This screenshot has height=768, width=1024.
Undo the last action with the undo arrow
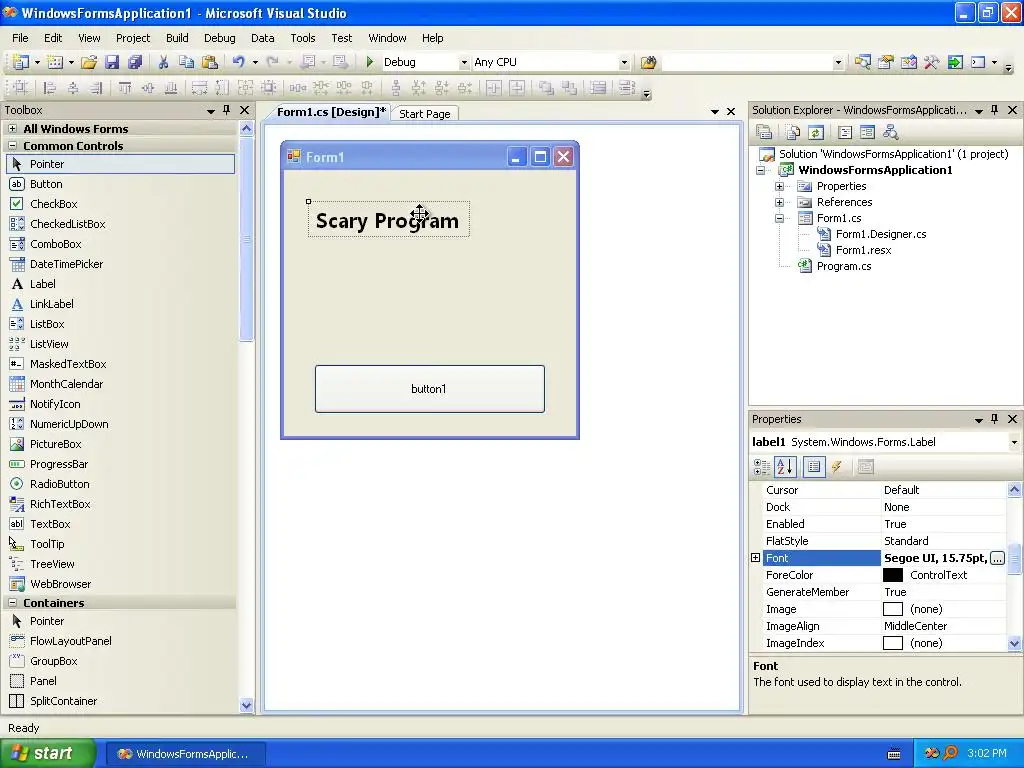point(238,62)
